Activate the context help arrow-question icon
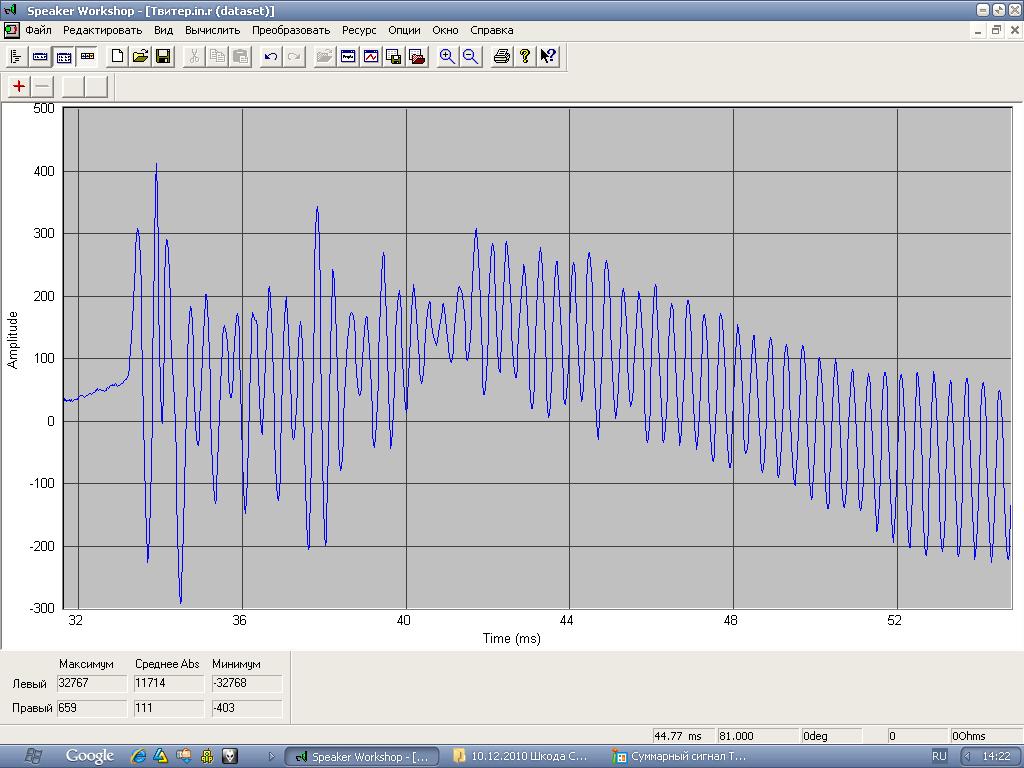1024x768 pixels. tap(548, 57)
